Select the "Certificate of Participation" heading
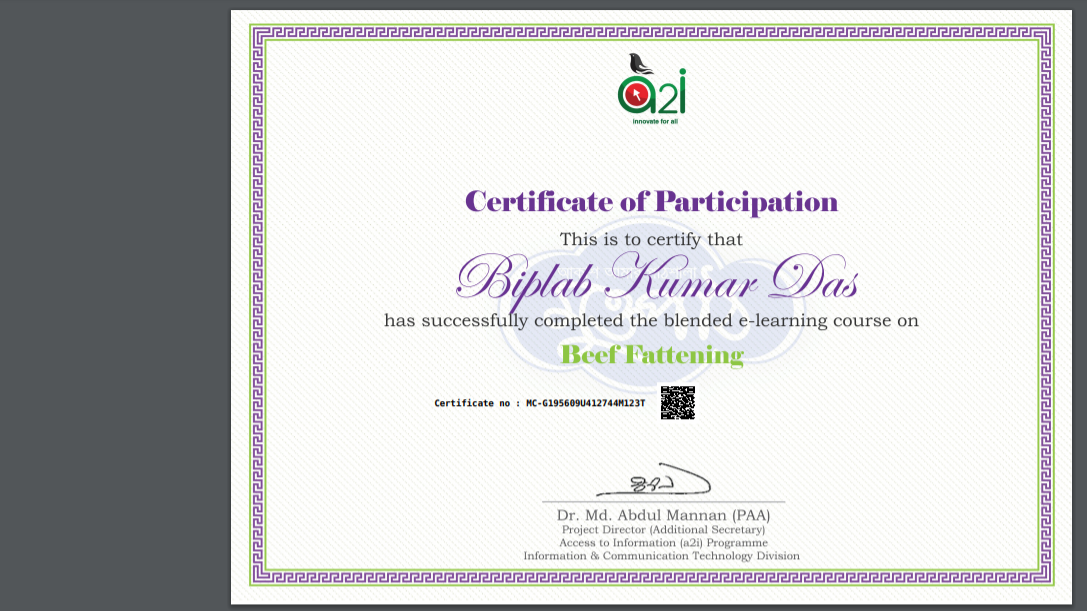This screenshot has width=1087, height=611. tap(651, 202)
